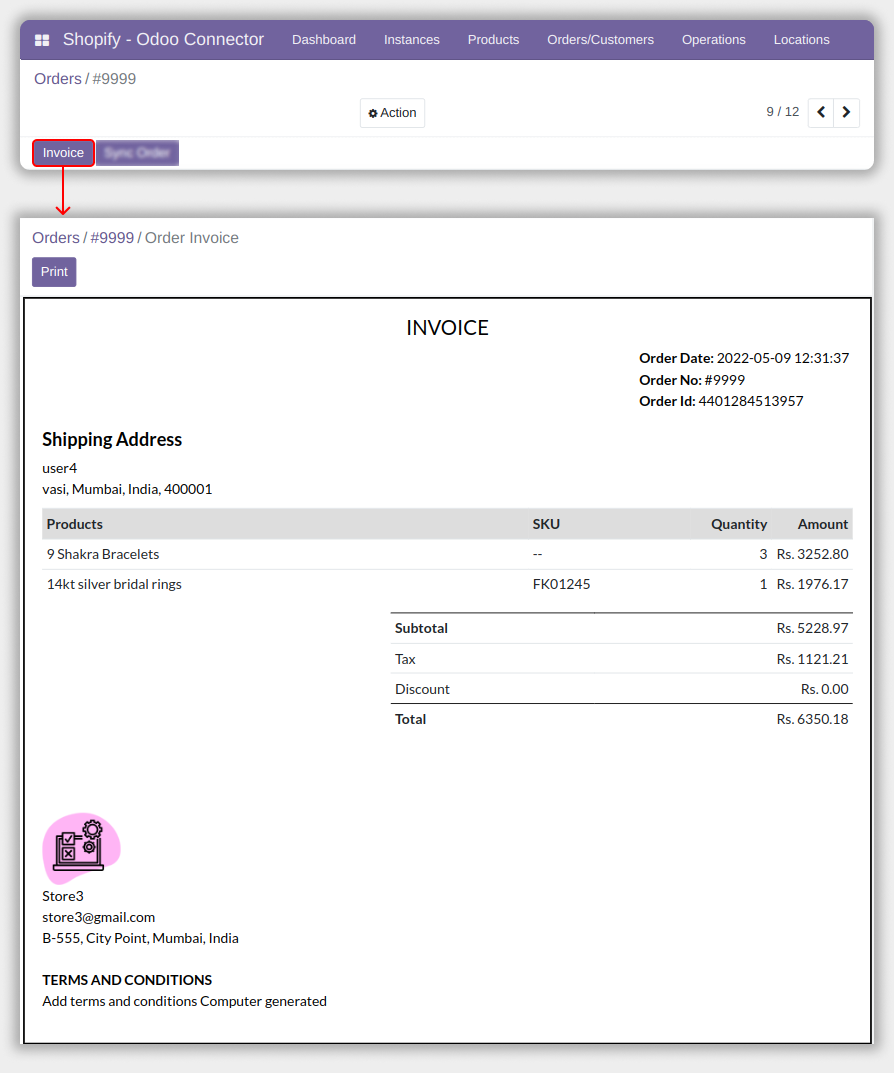This screenshot has width=894, height=1073.
Task: Click Order Id 4401284513957
Action: (721, 401)
